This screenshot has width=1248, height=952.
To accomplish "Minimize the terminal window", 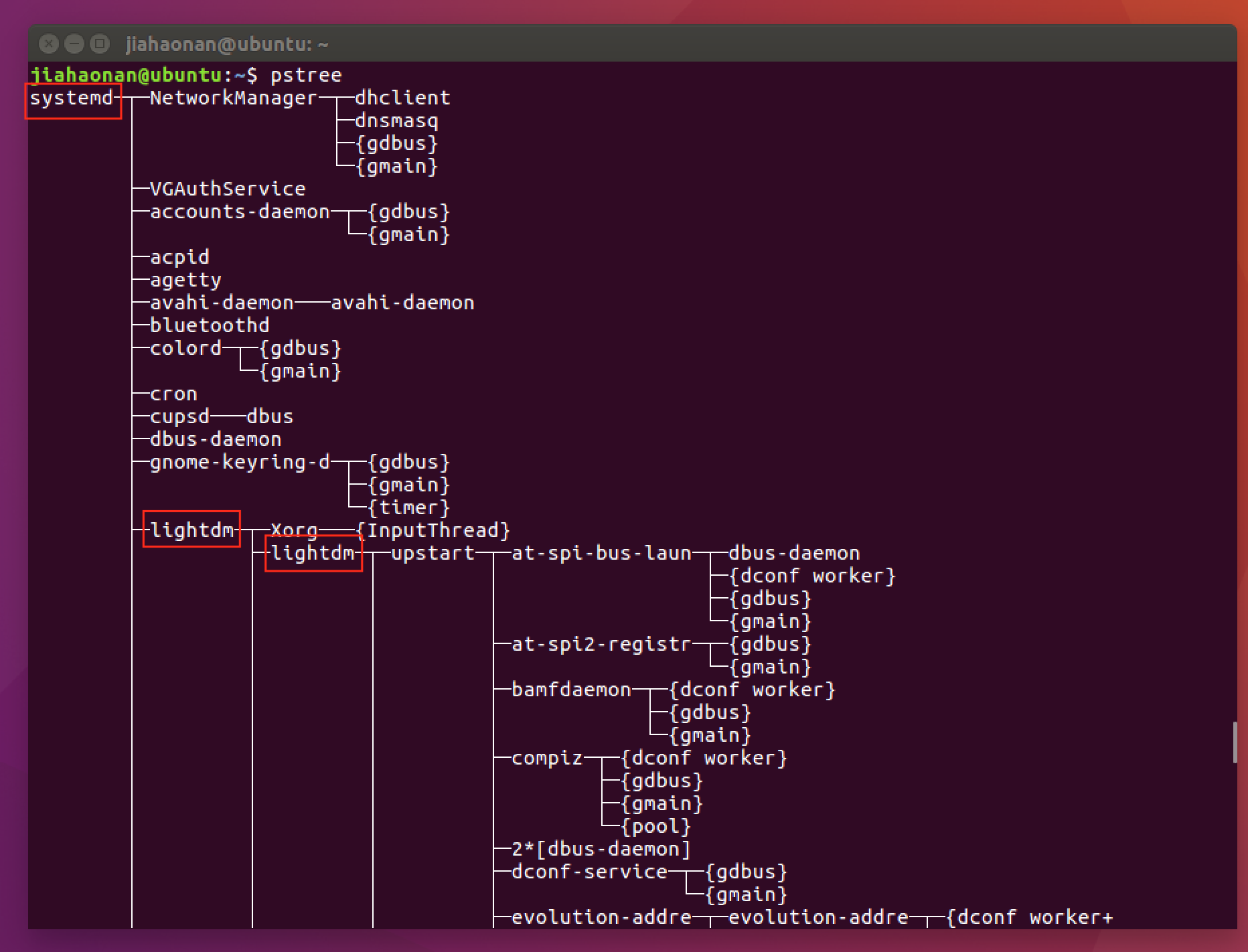I will (74, 44).
